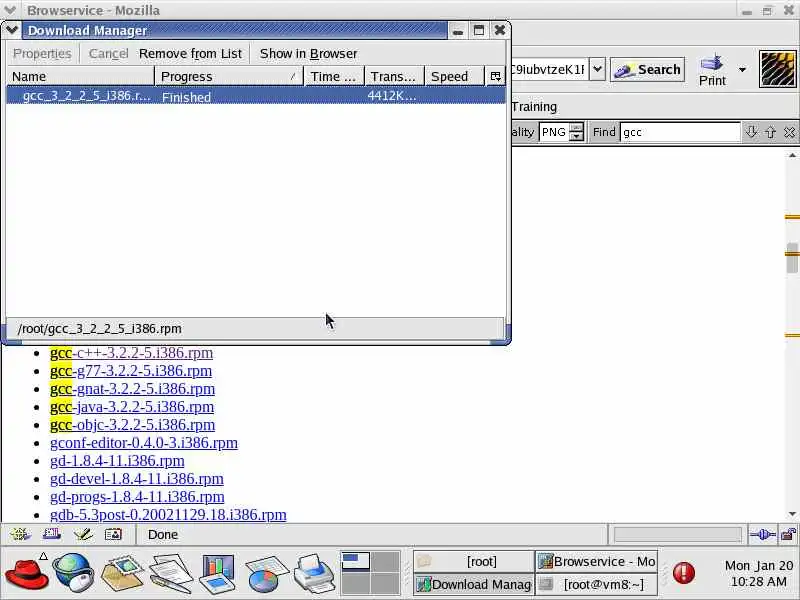The image size is (800, 600).
Task: Open gd-devel-1.8.4-11.i386.rpm link
Action: tap(137, 479)
